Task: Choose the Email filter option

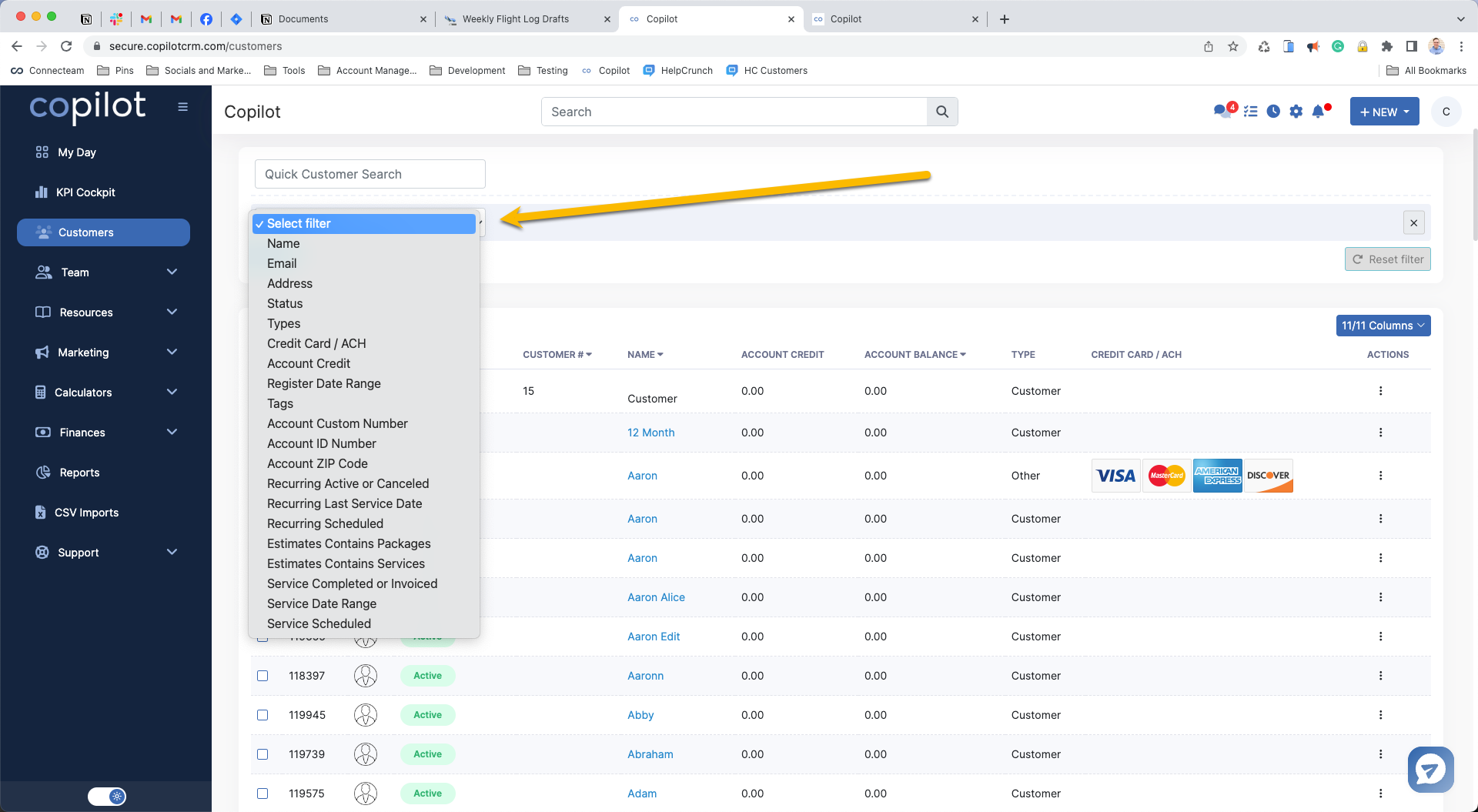Action: point(364,263)
